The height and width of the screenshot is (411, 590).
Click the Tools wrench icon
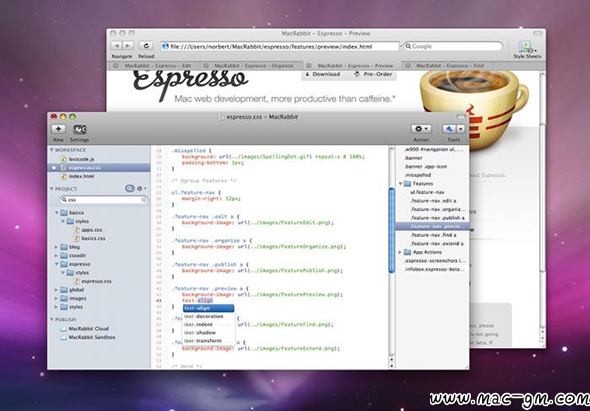point(449,129)
